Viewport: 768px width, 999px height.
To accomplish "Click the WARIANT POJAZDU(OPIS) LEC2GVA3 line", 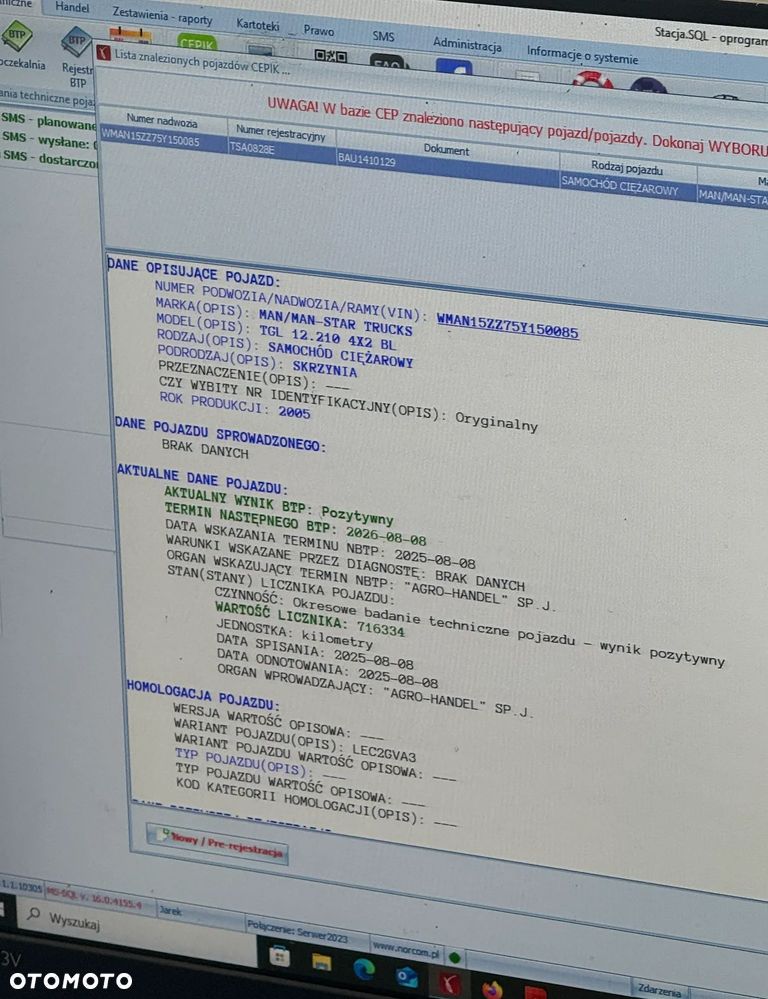I will coord(295,740).
